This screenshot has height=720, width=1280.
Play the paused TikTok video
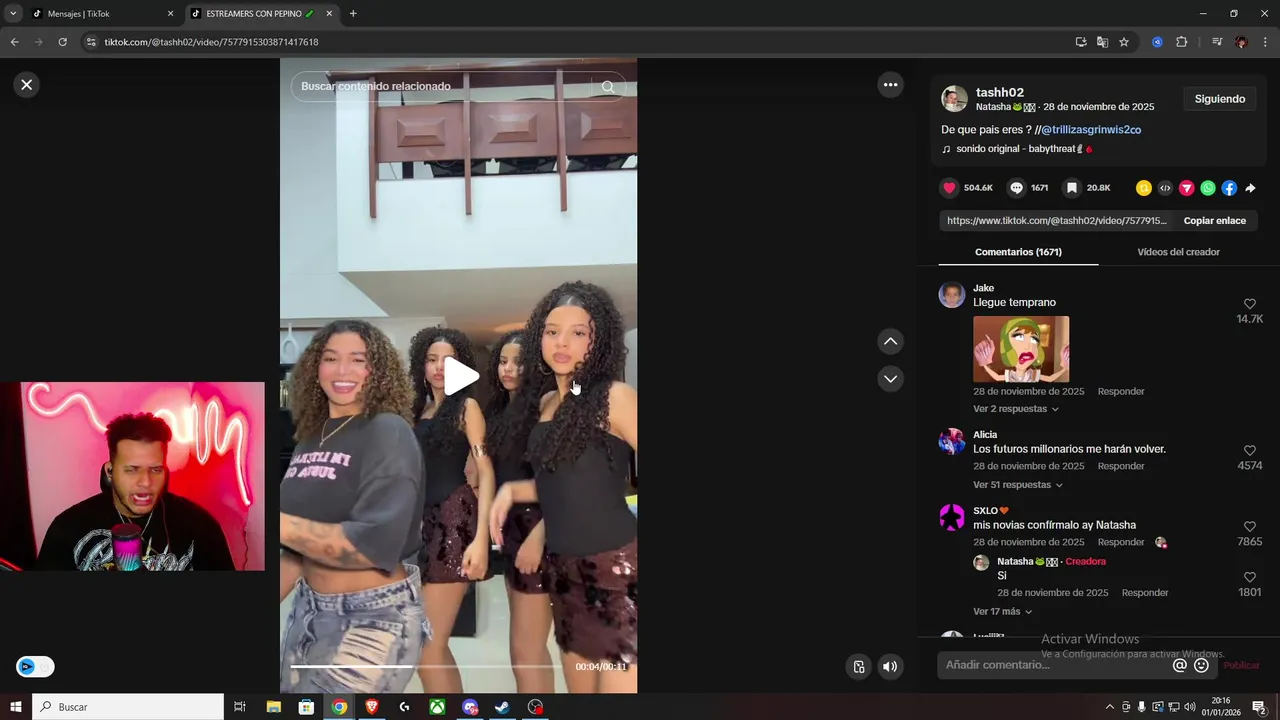(460, 376)
